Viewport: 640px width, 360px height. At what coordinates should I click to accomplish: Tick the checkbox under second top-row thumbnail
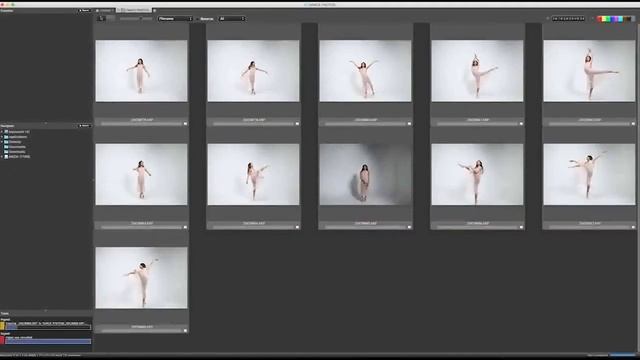pos(297,124)
